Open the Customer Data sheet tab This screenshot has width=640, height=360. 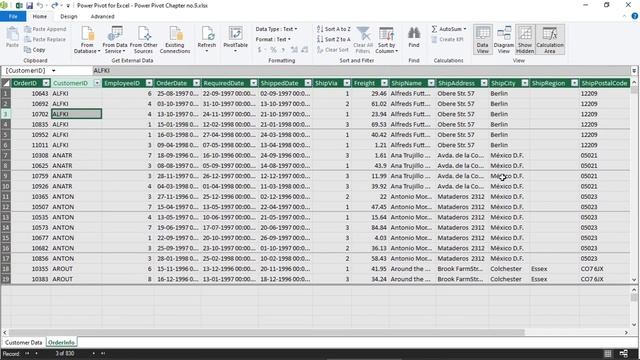coord(24,342)
